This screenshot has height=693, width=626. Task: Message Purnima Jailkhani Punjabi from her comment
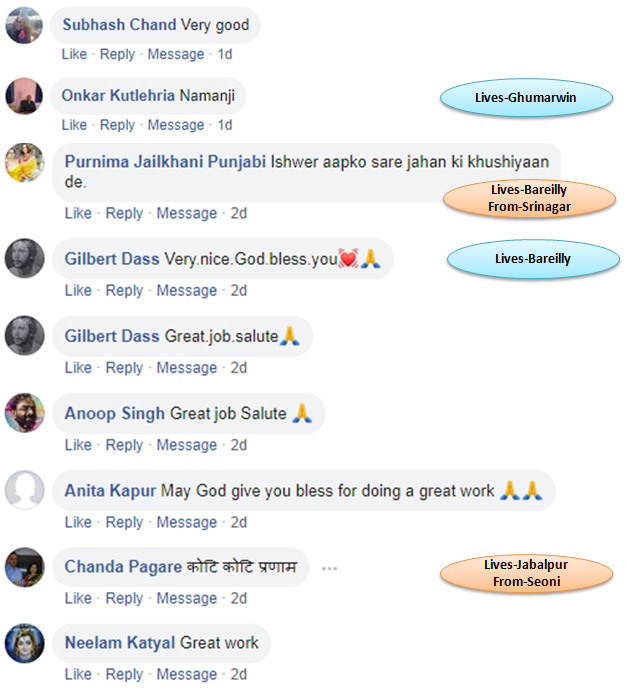click(x=187, y=213)
